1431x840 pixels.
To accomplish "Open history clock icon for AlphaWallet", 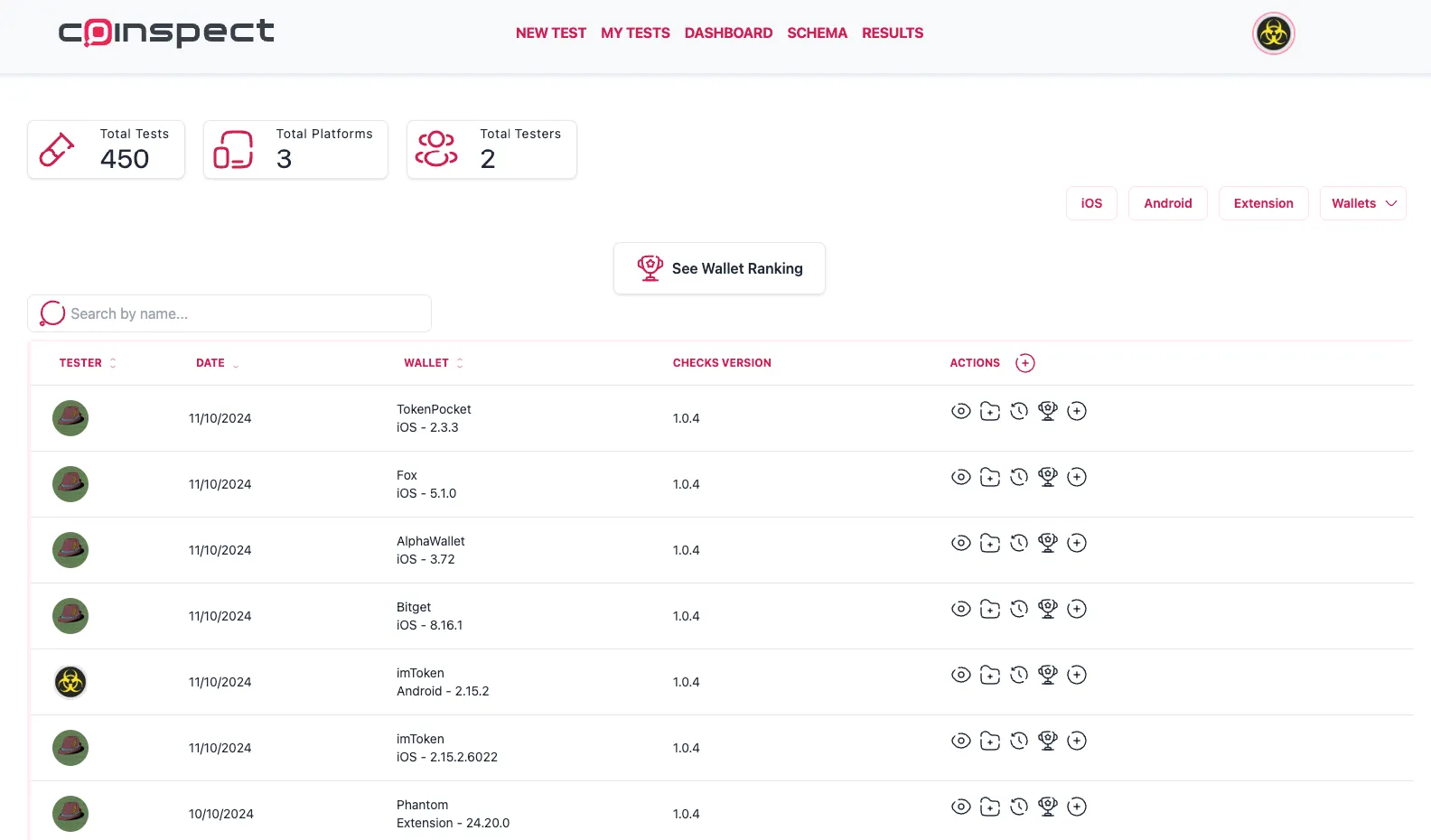I will tap(1019, 543).
